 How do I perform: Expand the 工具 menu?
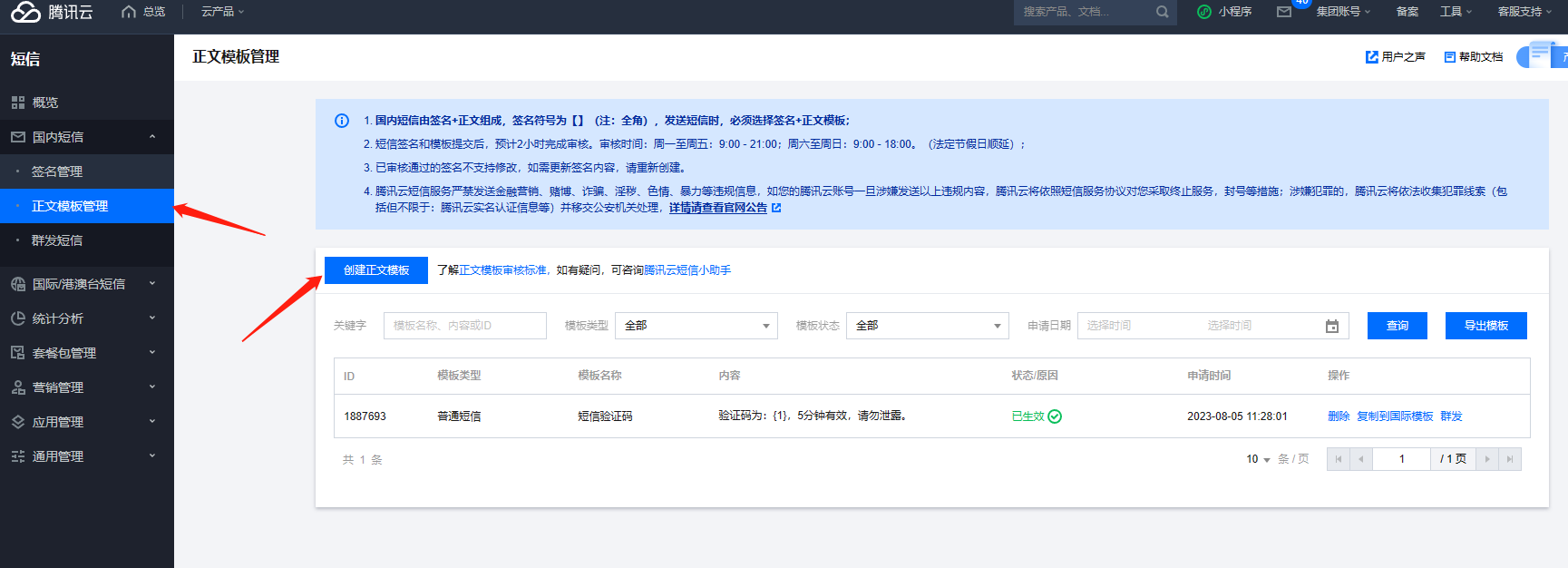(1456, 12)
